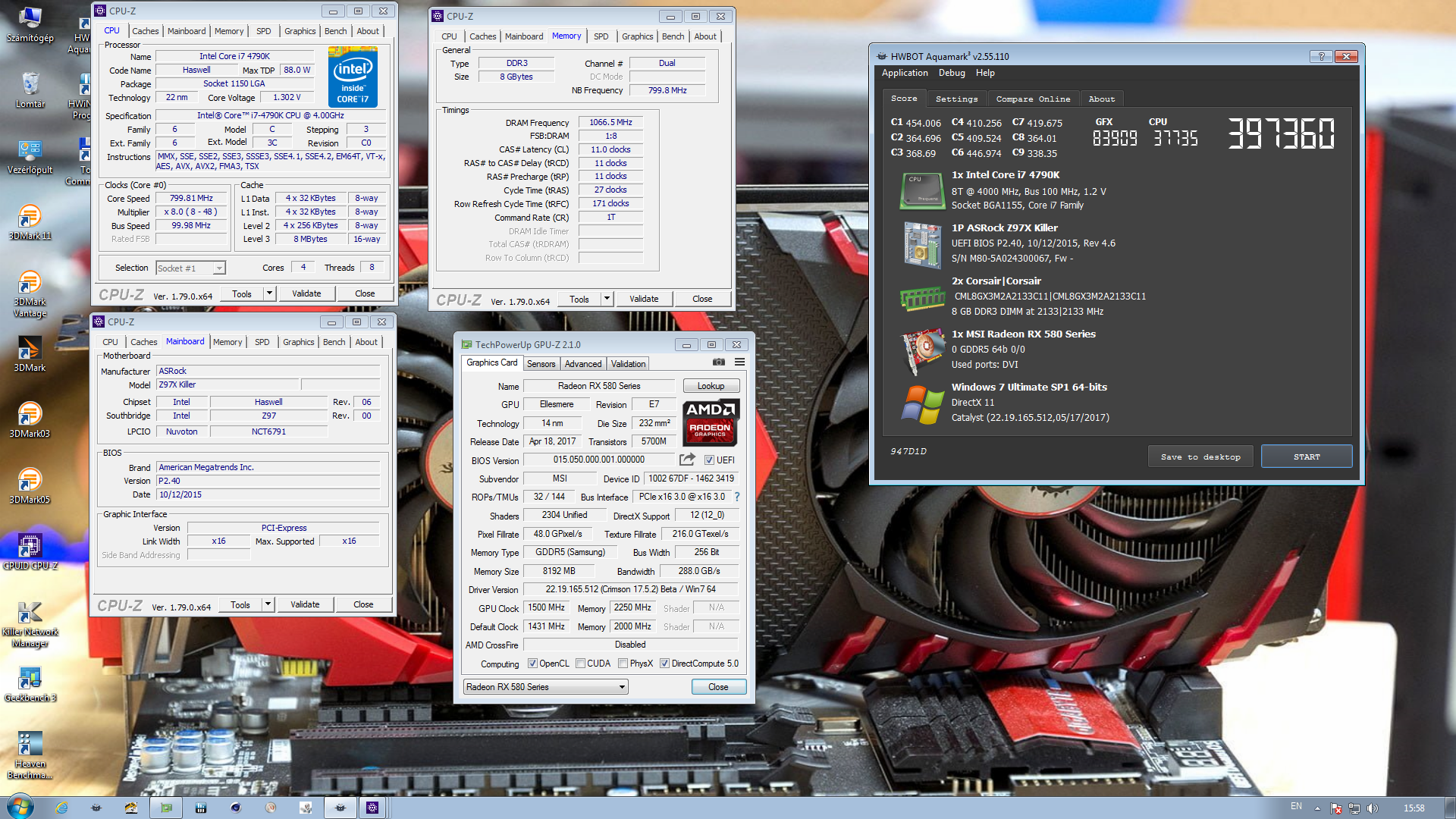Click the BIOS Version field in GPU-Z
The width and height of the screenshot is (1456, 819).
(599, 460)
